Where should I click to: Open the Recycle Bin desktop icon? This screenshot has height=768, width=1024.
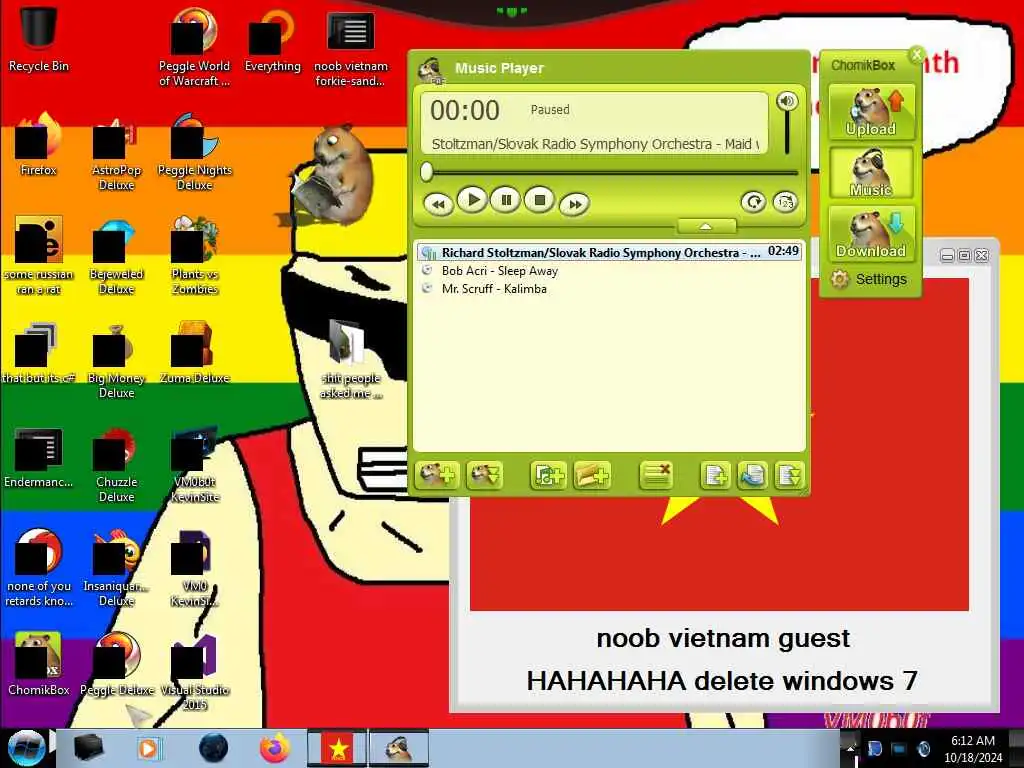coord(39,38)
